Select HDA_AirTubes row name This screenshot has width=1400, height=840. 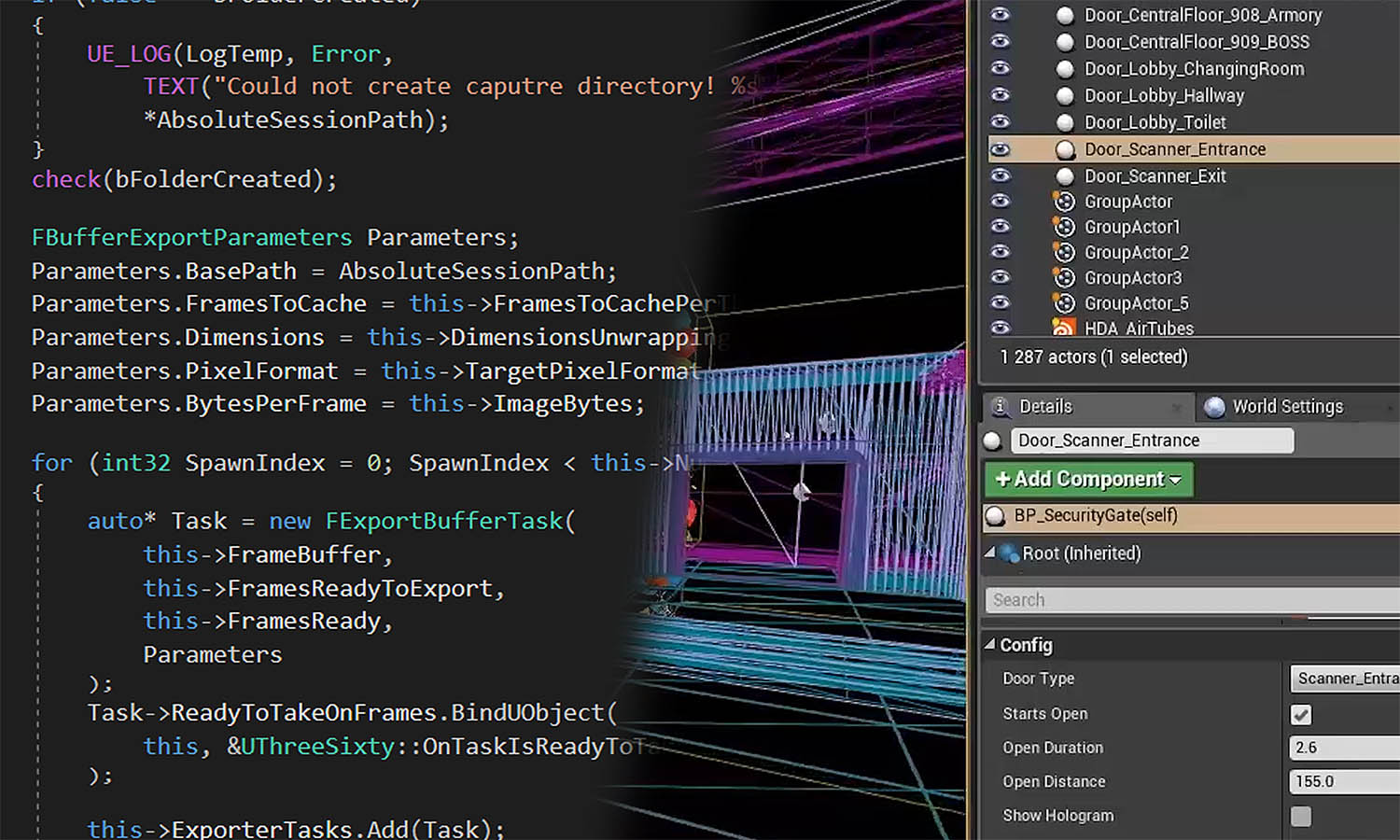coord(1139,329)
